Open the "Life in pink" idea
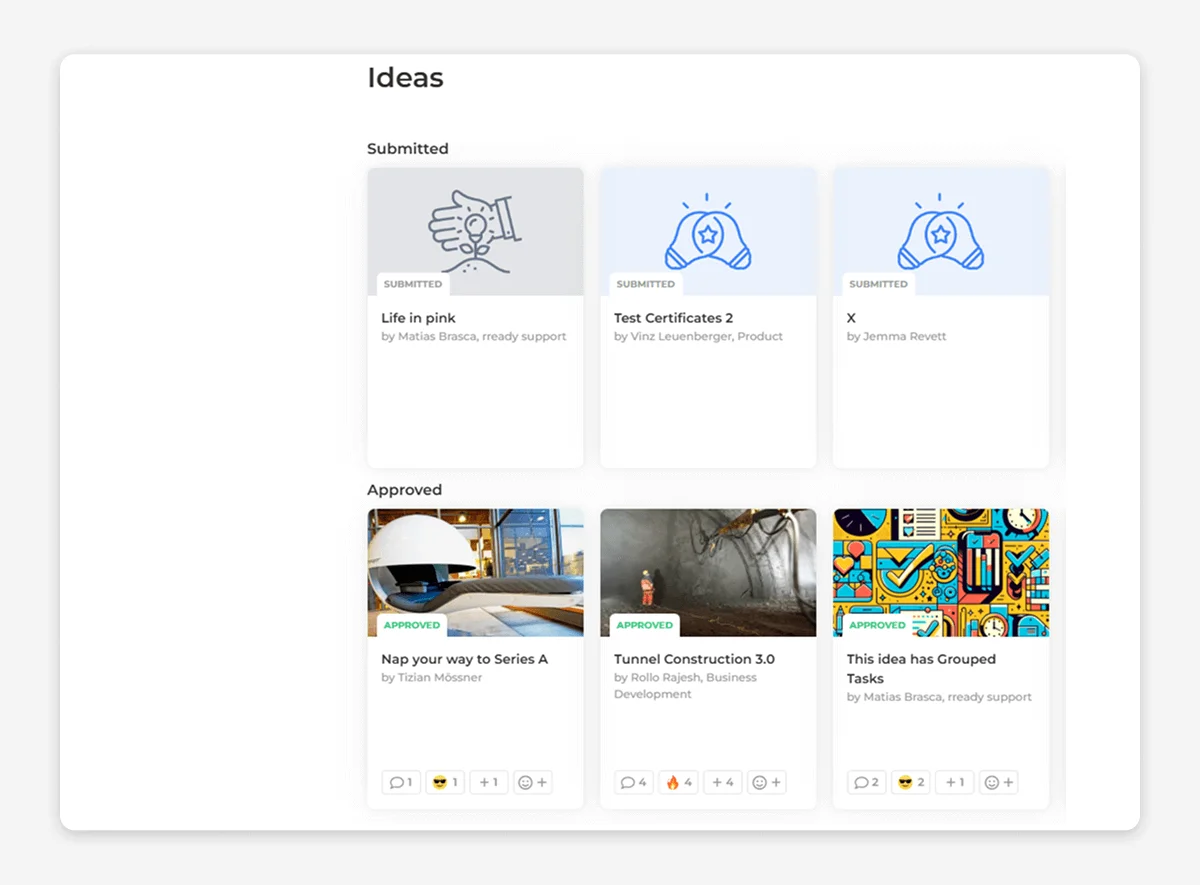This screenshot has width=1200, height=885. [418, 318]
